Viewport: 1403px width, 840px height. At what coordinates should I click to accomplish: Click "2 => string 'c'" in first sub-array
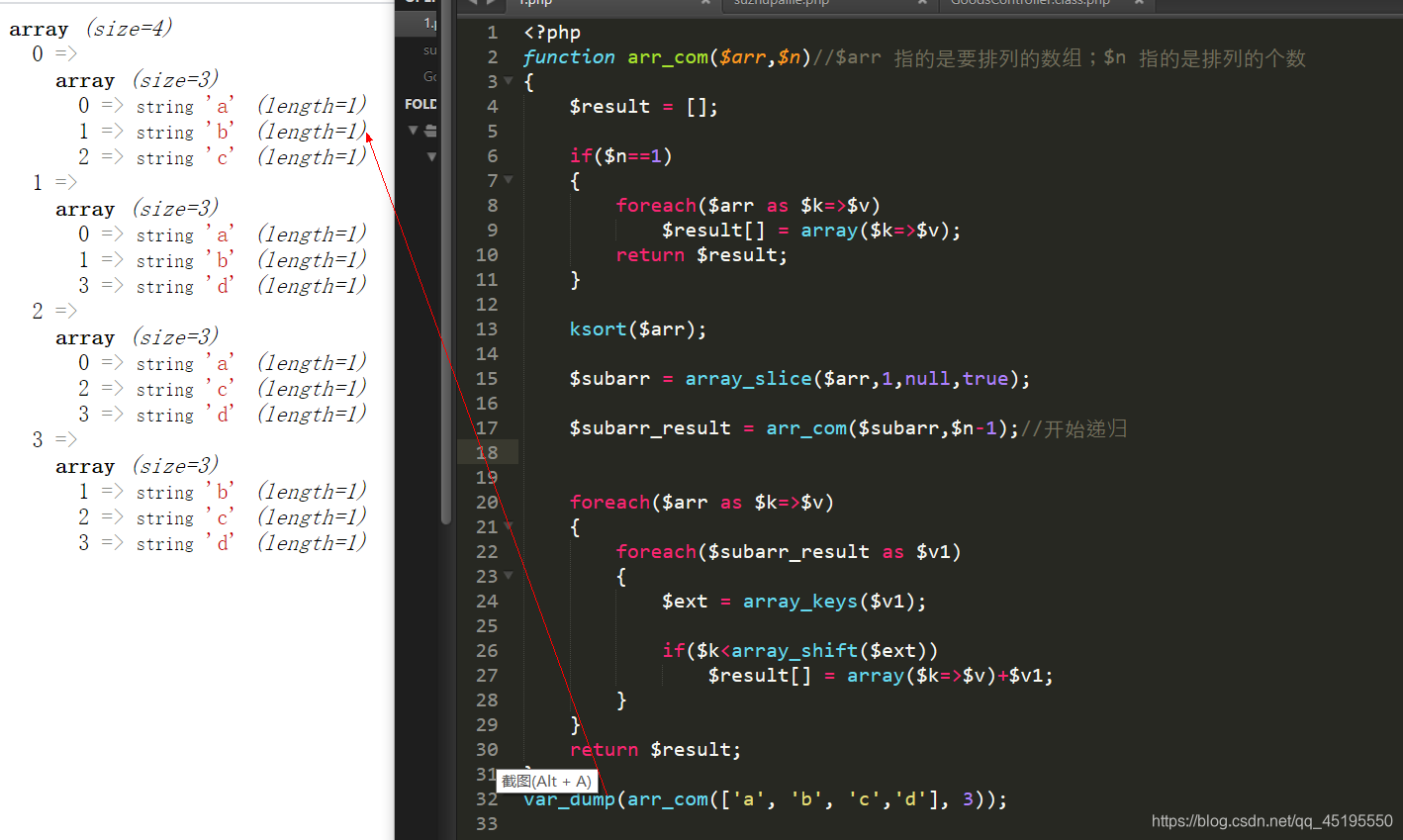click(156, 157)
